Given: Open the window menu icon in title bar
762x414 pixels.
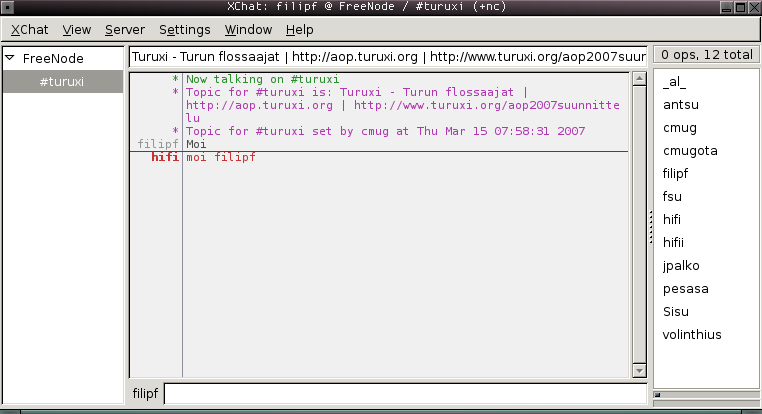Looking at the screenshot, I should (x=7, y=7).
